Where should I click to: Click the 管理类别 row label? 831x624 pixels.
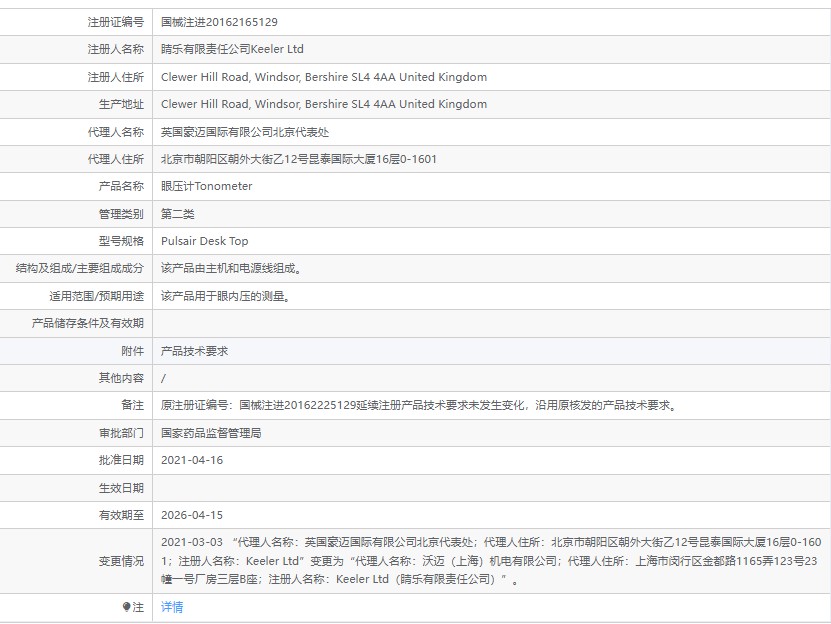coord(121,214)
